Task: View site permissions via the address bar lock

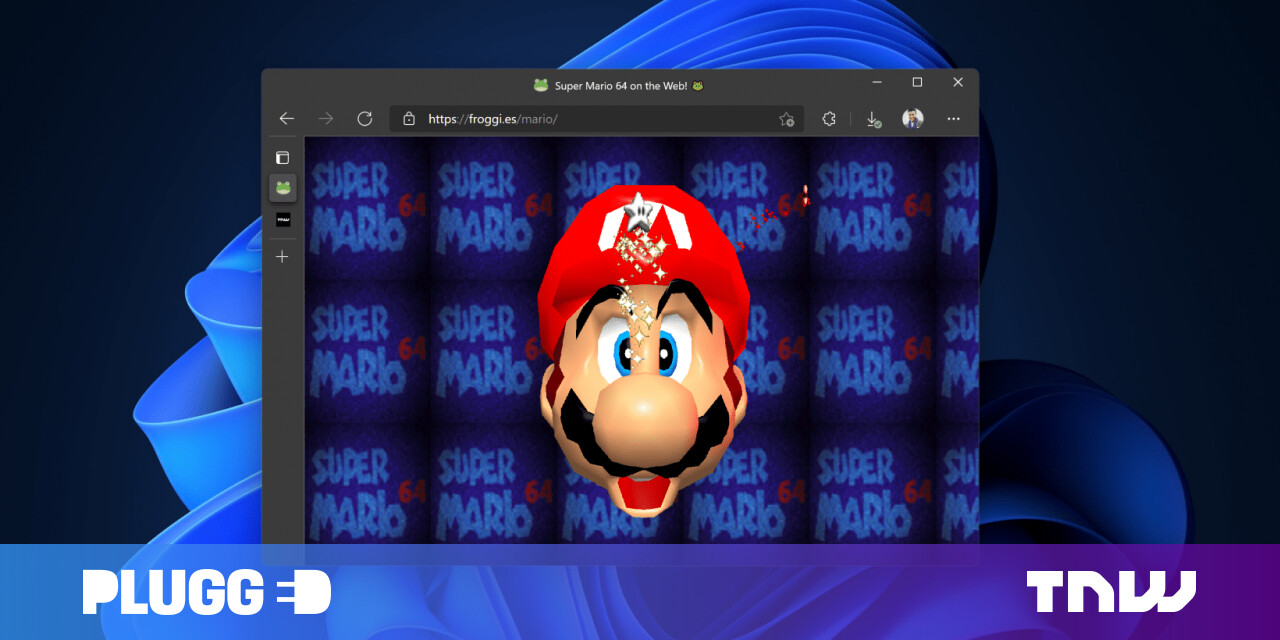Action: (x=409, y=118)
